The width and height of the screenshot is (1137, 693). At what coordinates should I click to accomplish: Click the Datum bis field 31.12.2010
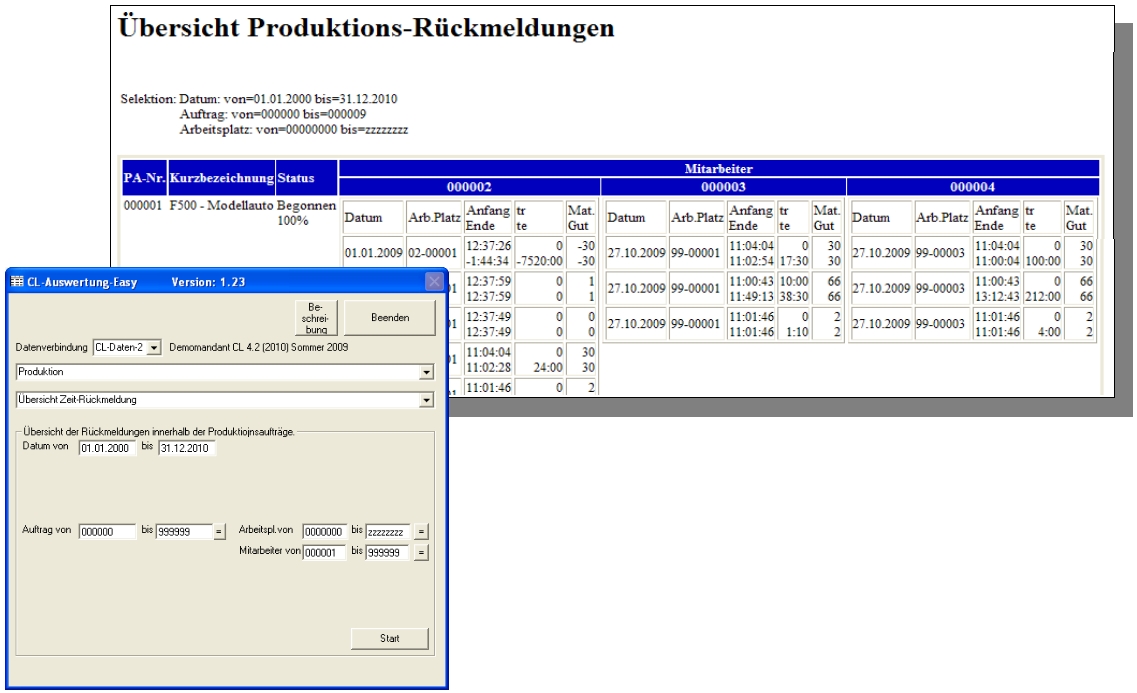(186, 448)
